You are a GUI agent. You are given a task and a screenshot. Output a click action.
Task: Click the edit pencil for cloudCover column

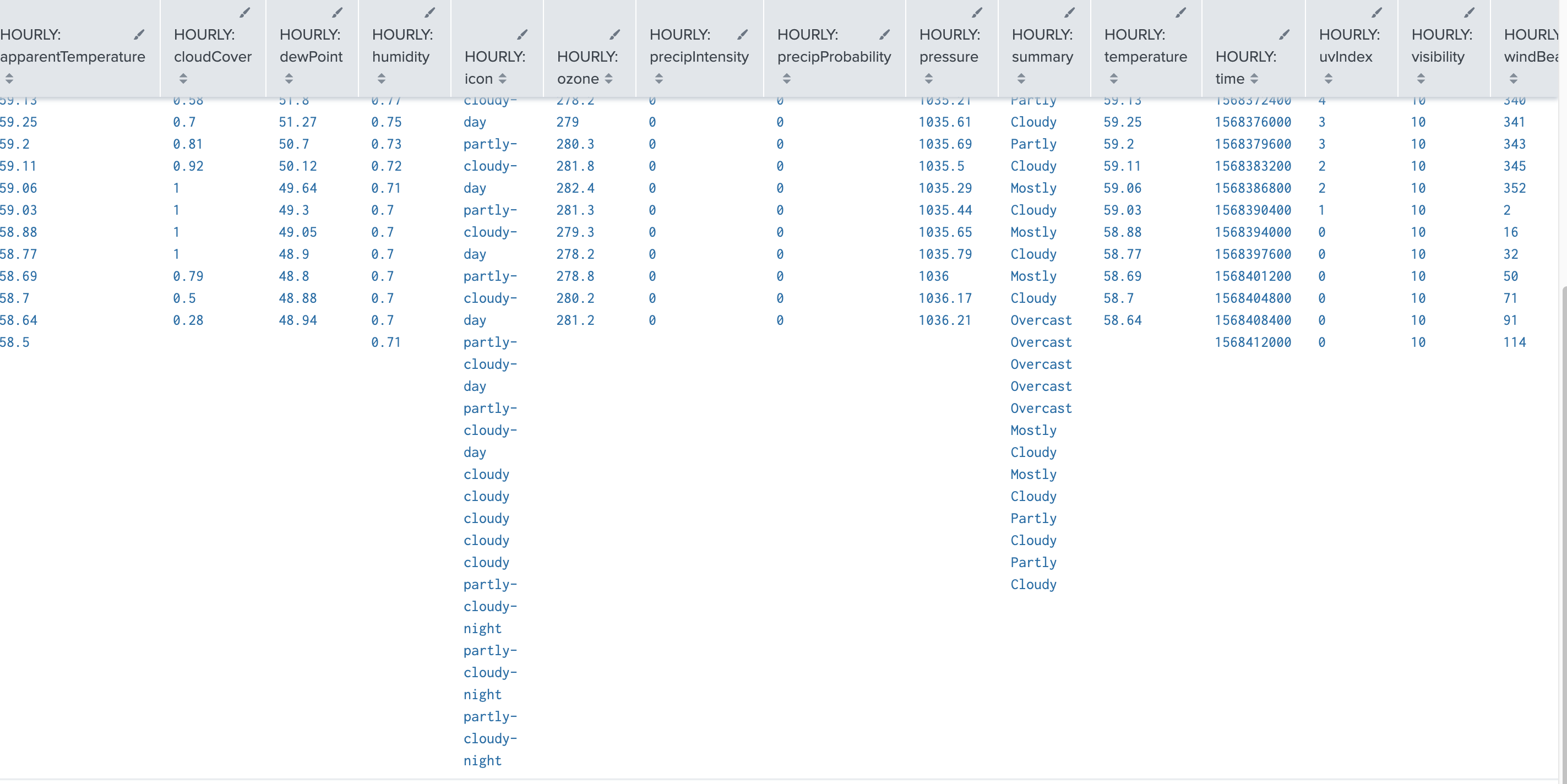(x=245, y=12)
